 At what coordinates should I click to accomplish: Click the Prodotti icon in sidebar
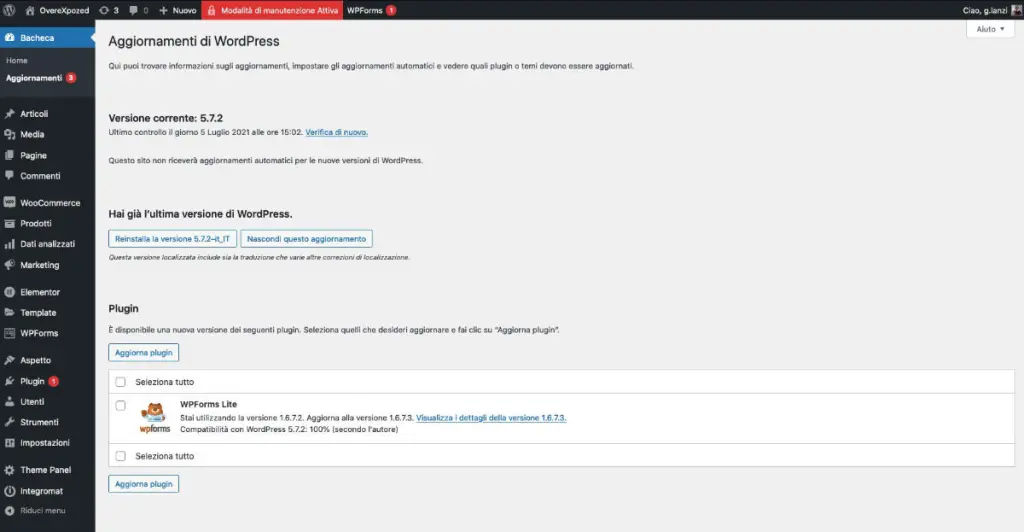pos(9,223)
